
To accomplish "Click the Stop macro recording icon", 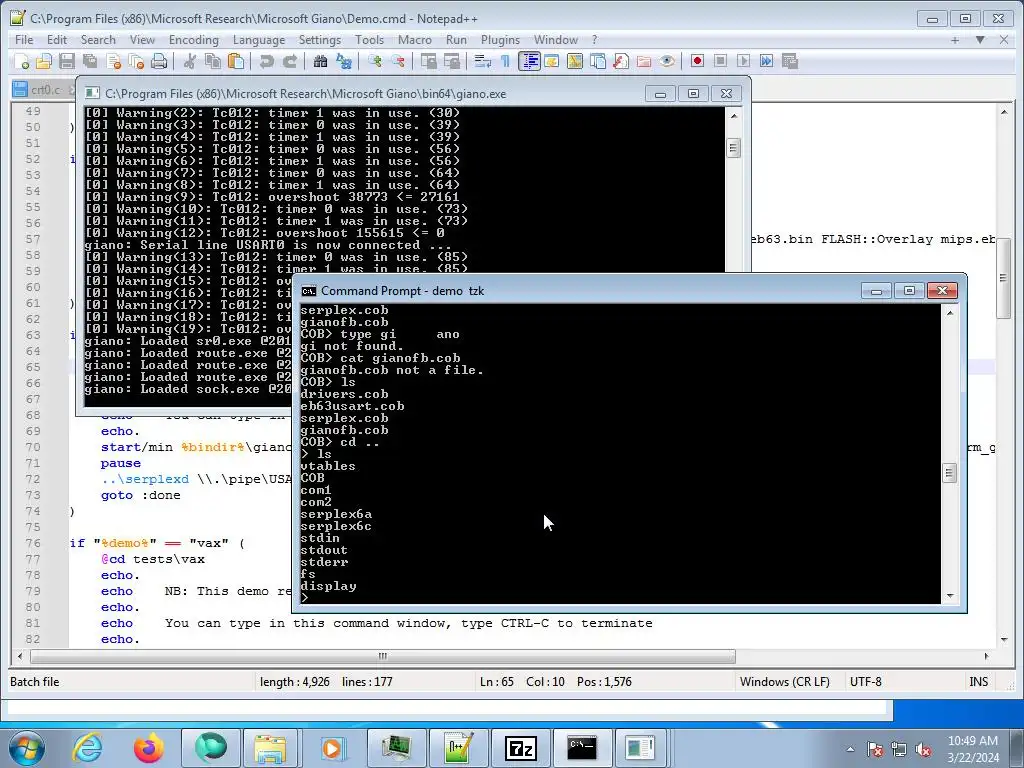I will tap(720, 61).
